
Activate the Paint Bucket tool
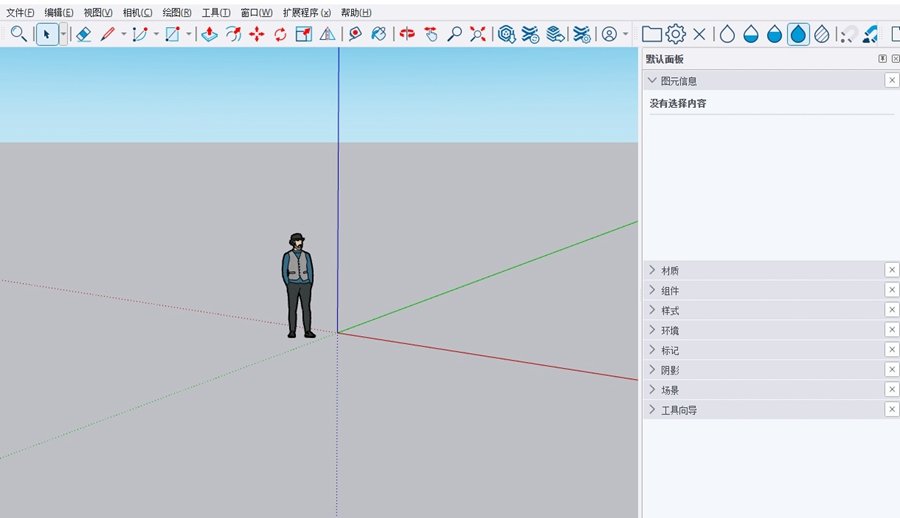click(379, 34)
